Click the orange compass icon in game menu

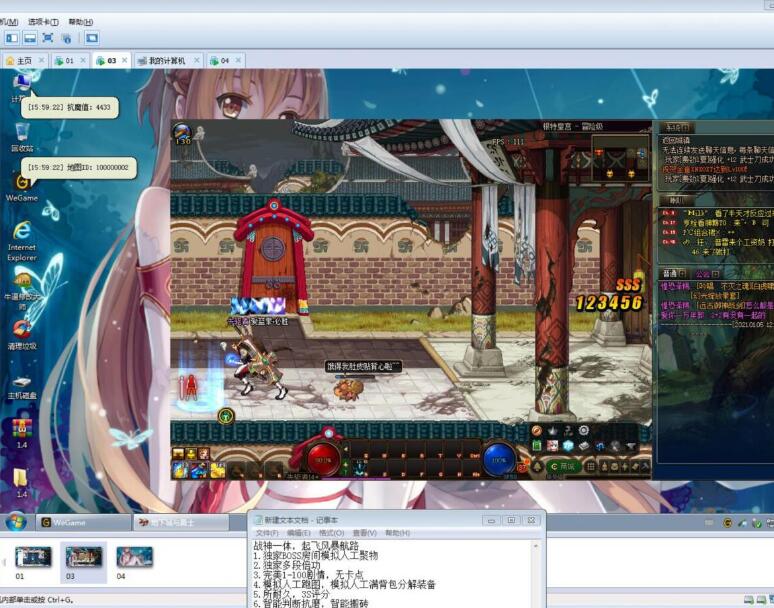(537, 430)
